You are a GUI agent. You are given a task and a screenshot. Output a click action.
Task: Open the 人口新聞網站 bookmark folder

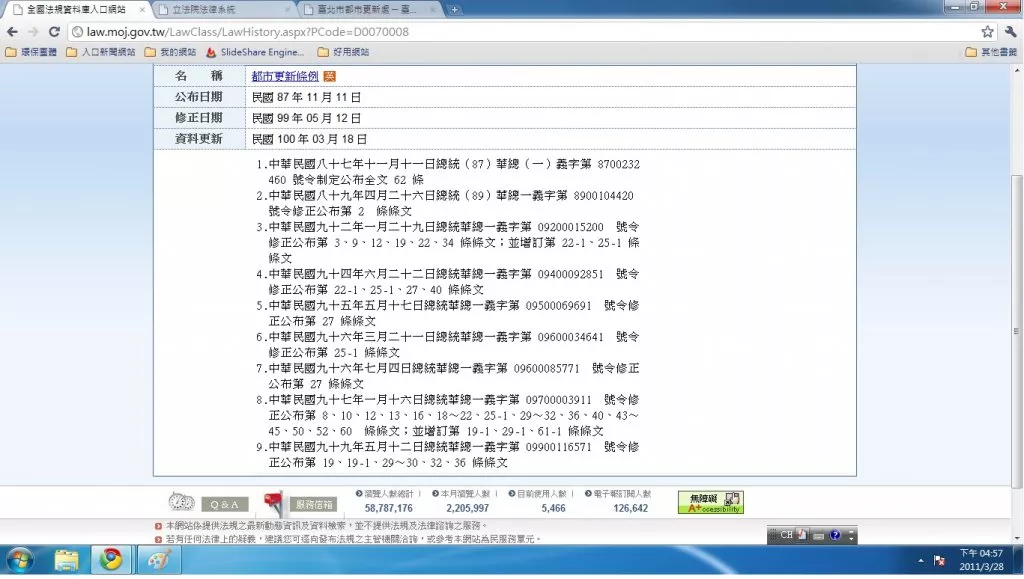[x=101, y=52]
